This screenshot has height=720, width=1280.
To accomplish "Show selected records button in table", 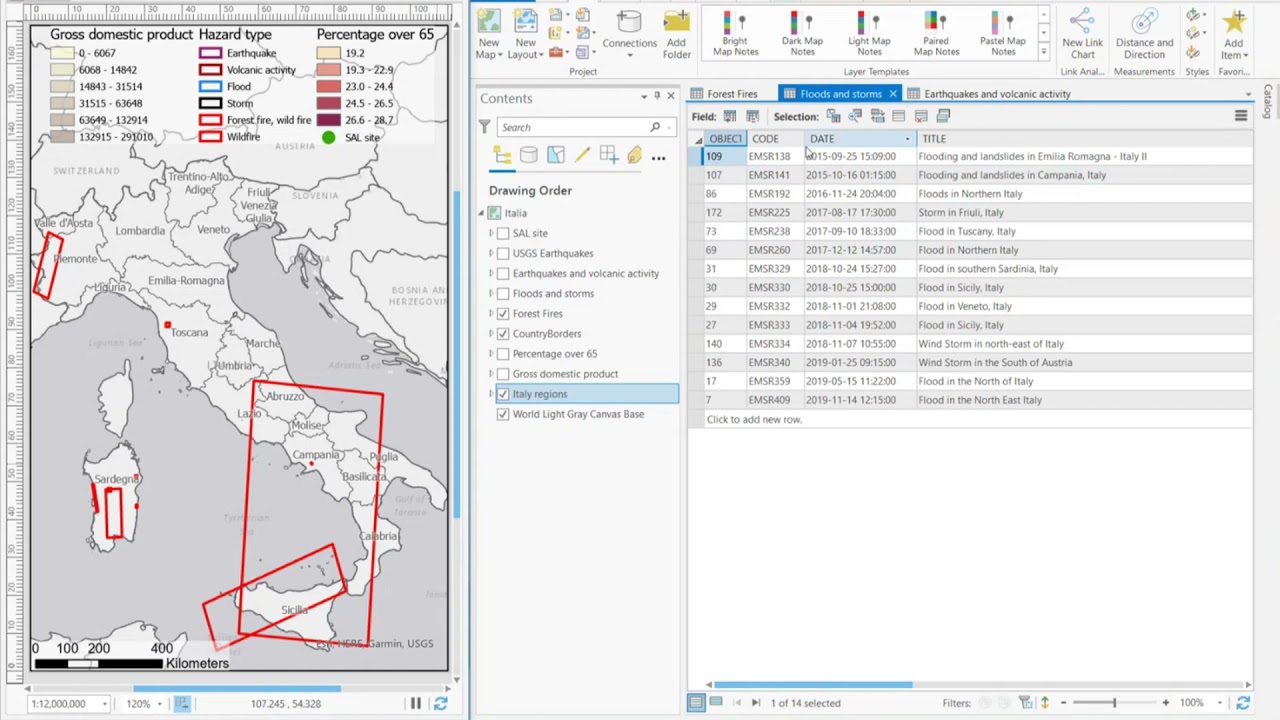I will point(716,703).
